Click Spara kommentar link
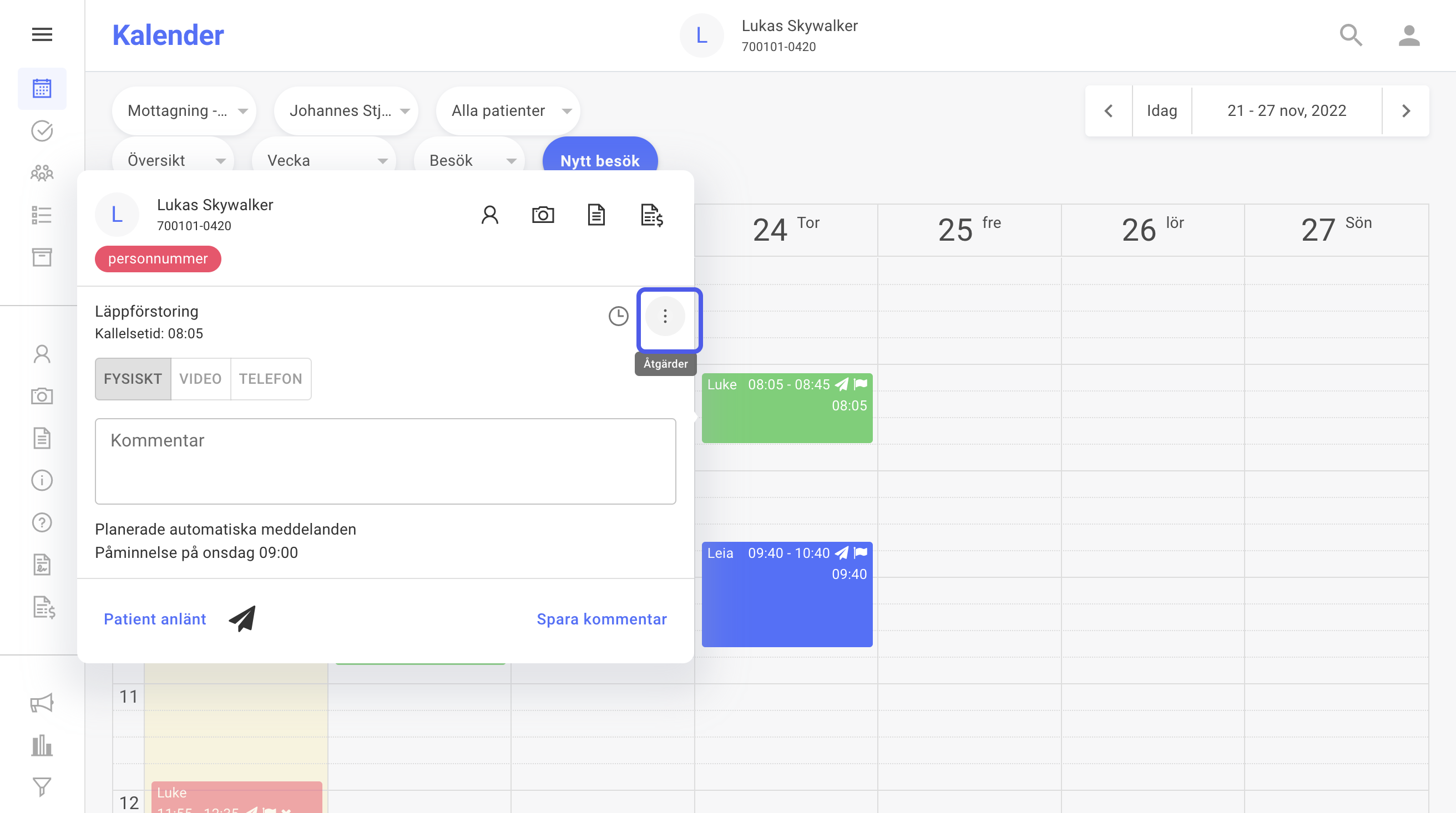 pos(601,619)
